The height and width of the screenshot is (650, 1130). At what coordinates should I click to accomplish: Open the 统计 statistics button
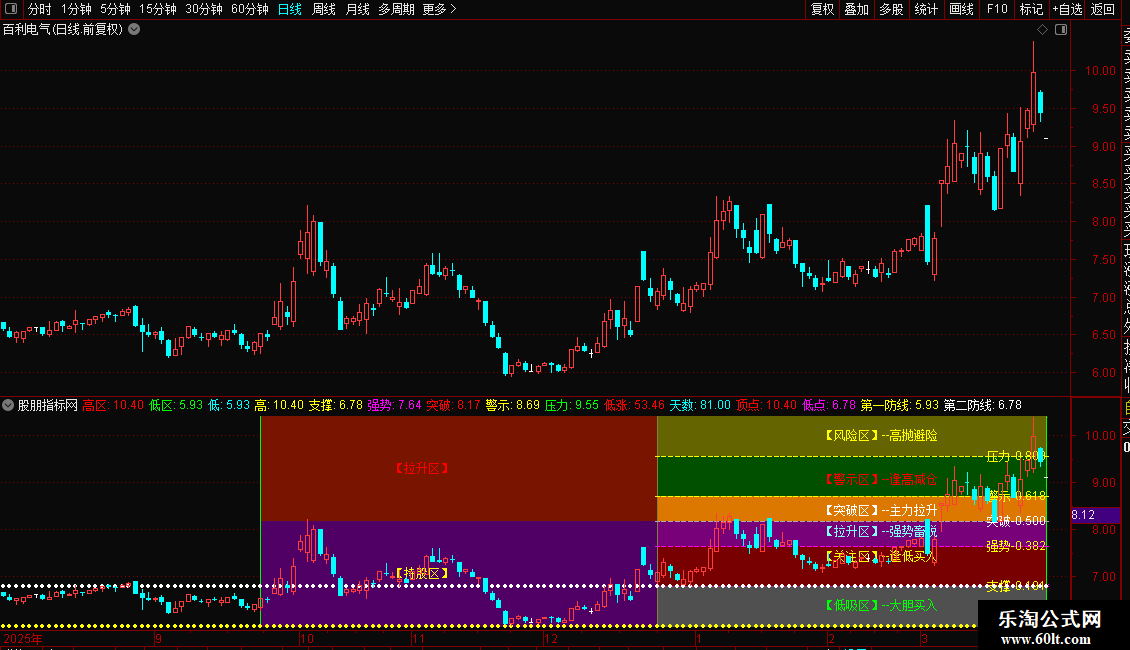point(926,9)
